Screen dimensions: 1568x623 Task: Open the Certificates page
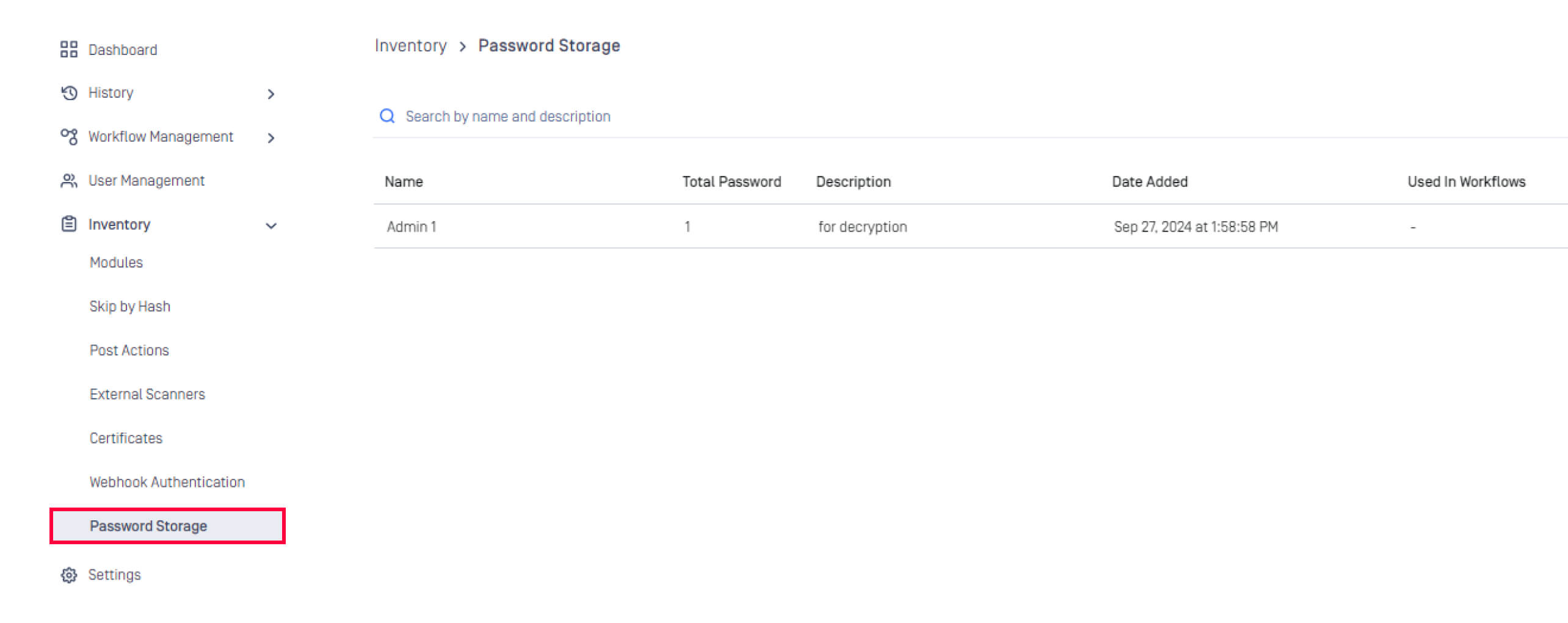click(126, 439)
